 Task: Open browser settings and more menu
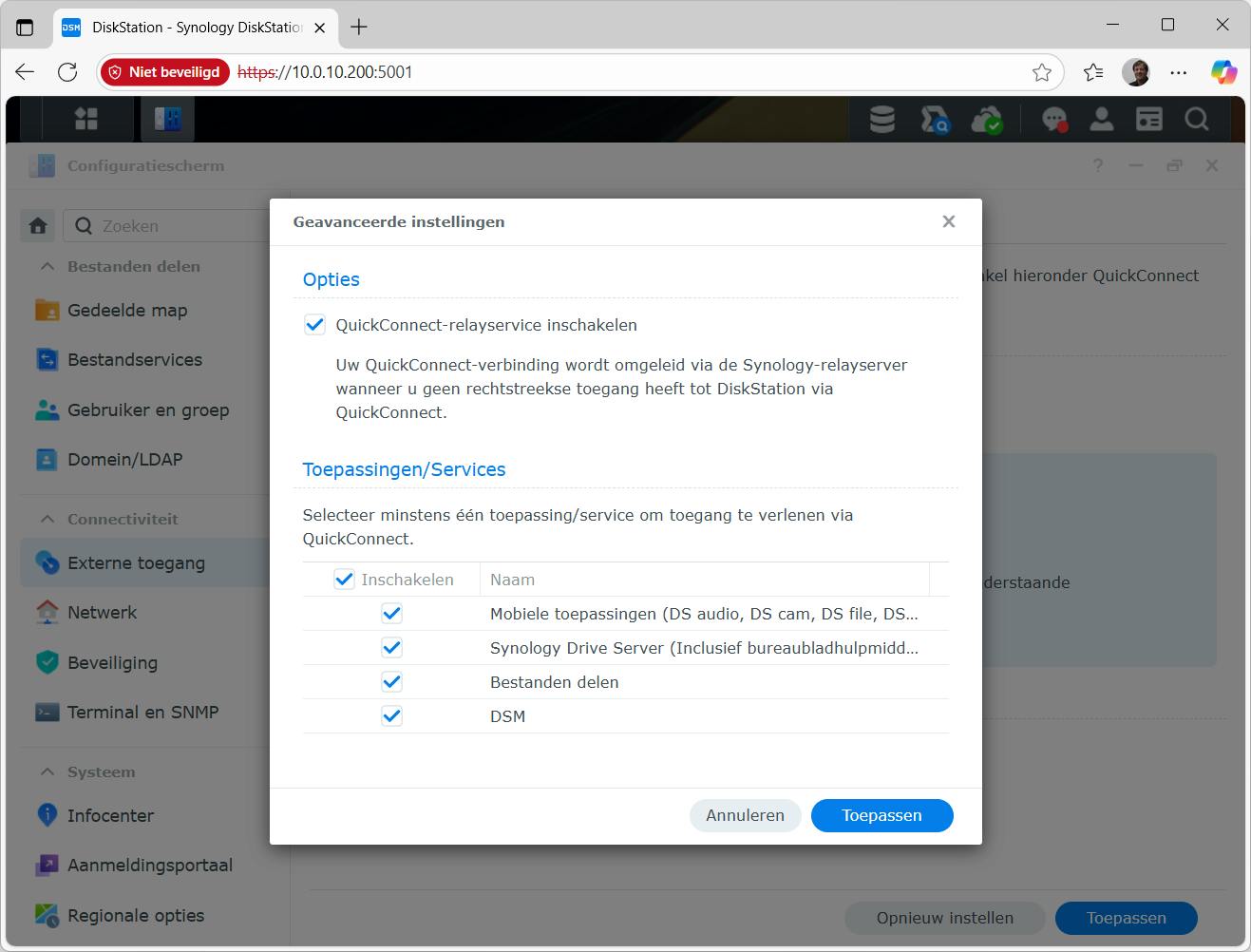coord(1179,72)
